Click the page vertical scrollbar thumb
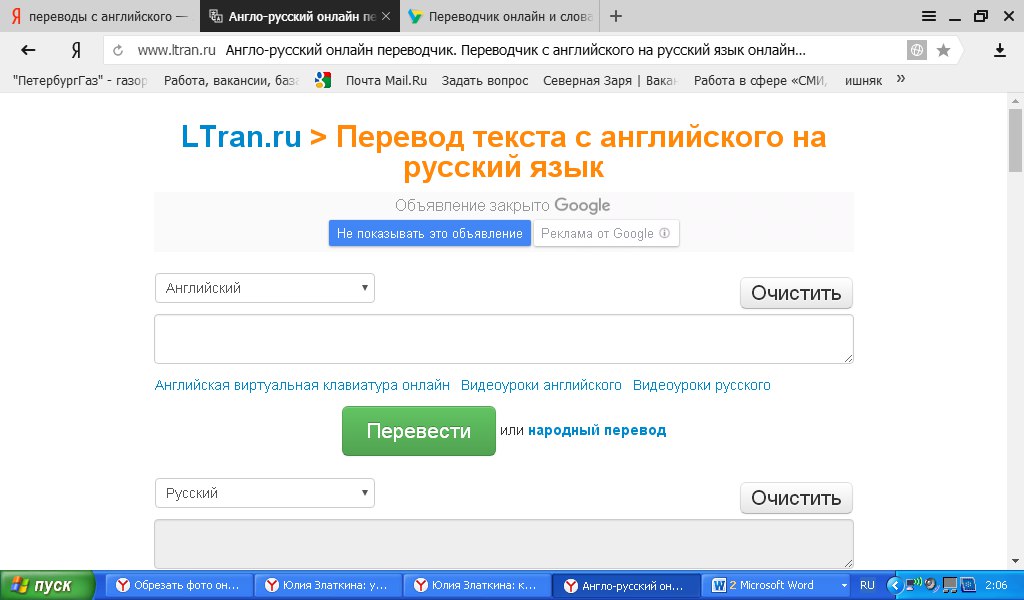 click(x=1015, y=140)
